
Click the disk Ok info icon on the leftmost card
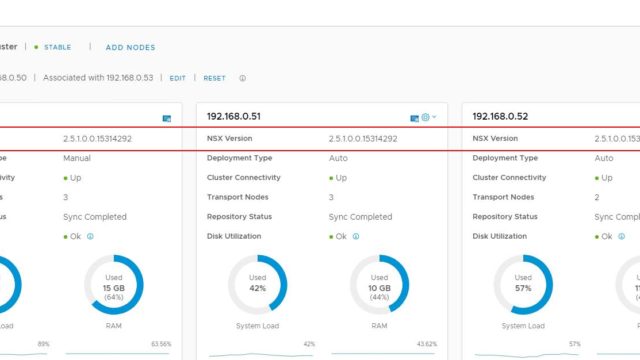pyautogui.click(x=90, y=236)
